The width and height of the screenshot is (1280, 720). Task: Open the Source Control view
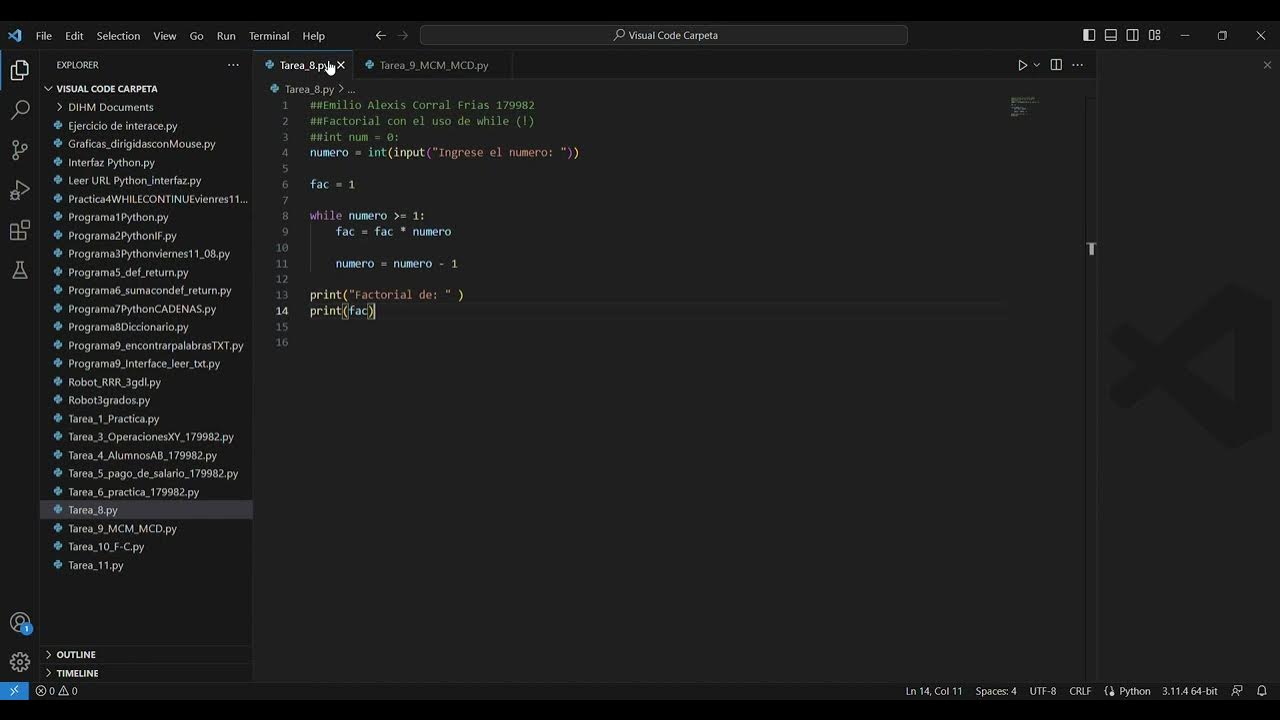(19, 150)
